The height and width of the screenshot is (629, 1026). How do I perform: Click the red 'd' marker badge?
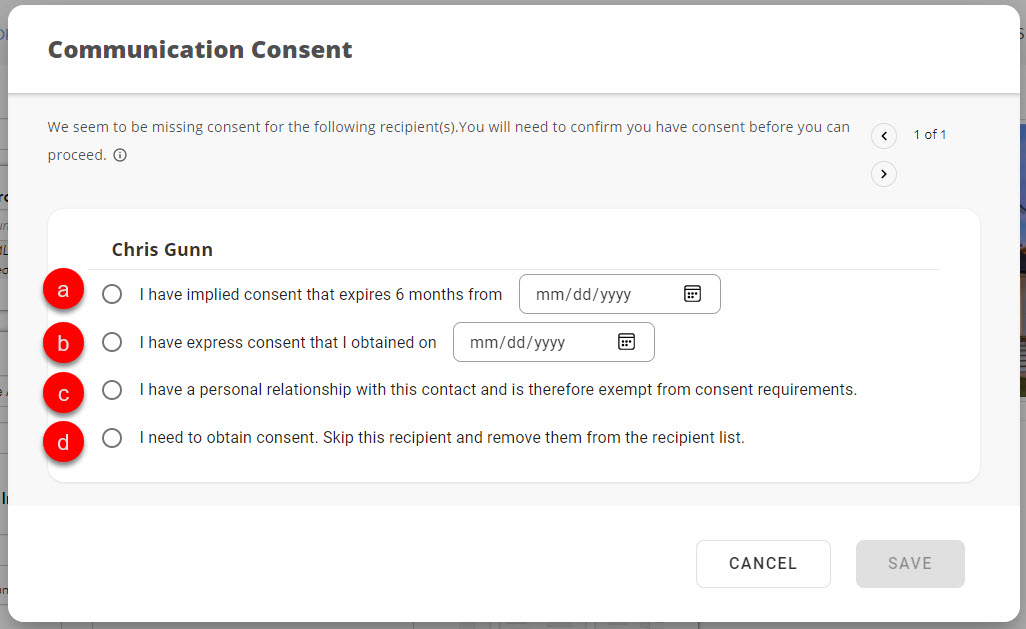pos(63,441)
